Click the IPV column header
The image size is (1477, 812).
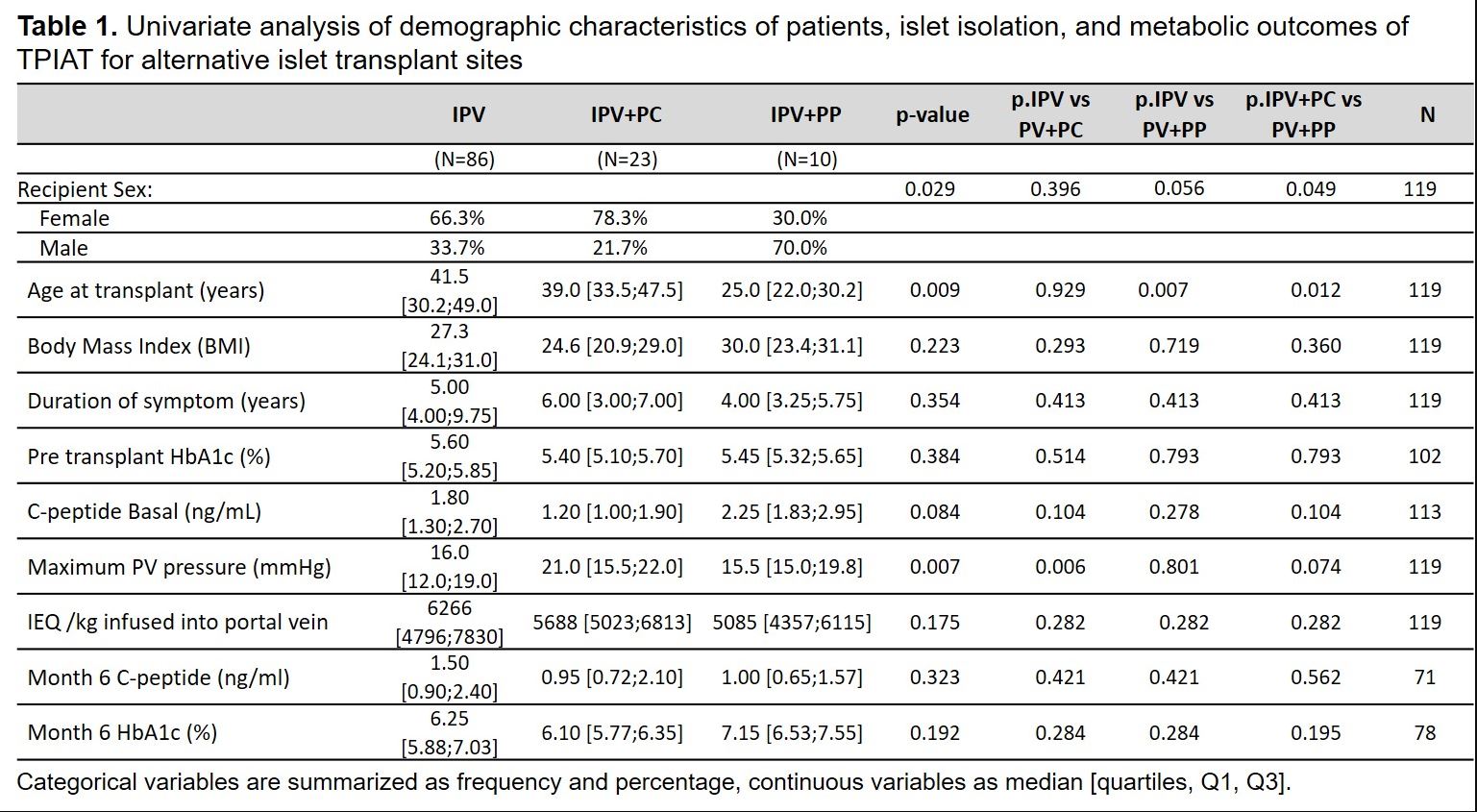(468, 115)
